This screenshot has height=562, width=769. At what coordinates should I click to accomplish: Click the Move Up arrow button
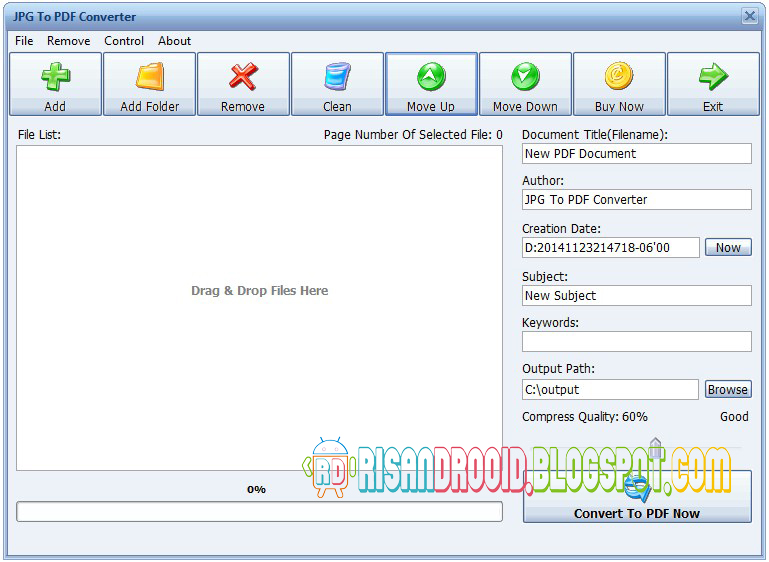pyautogui.click(x=431, y=84)
